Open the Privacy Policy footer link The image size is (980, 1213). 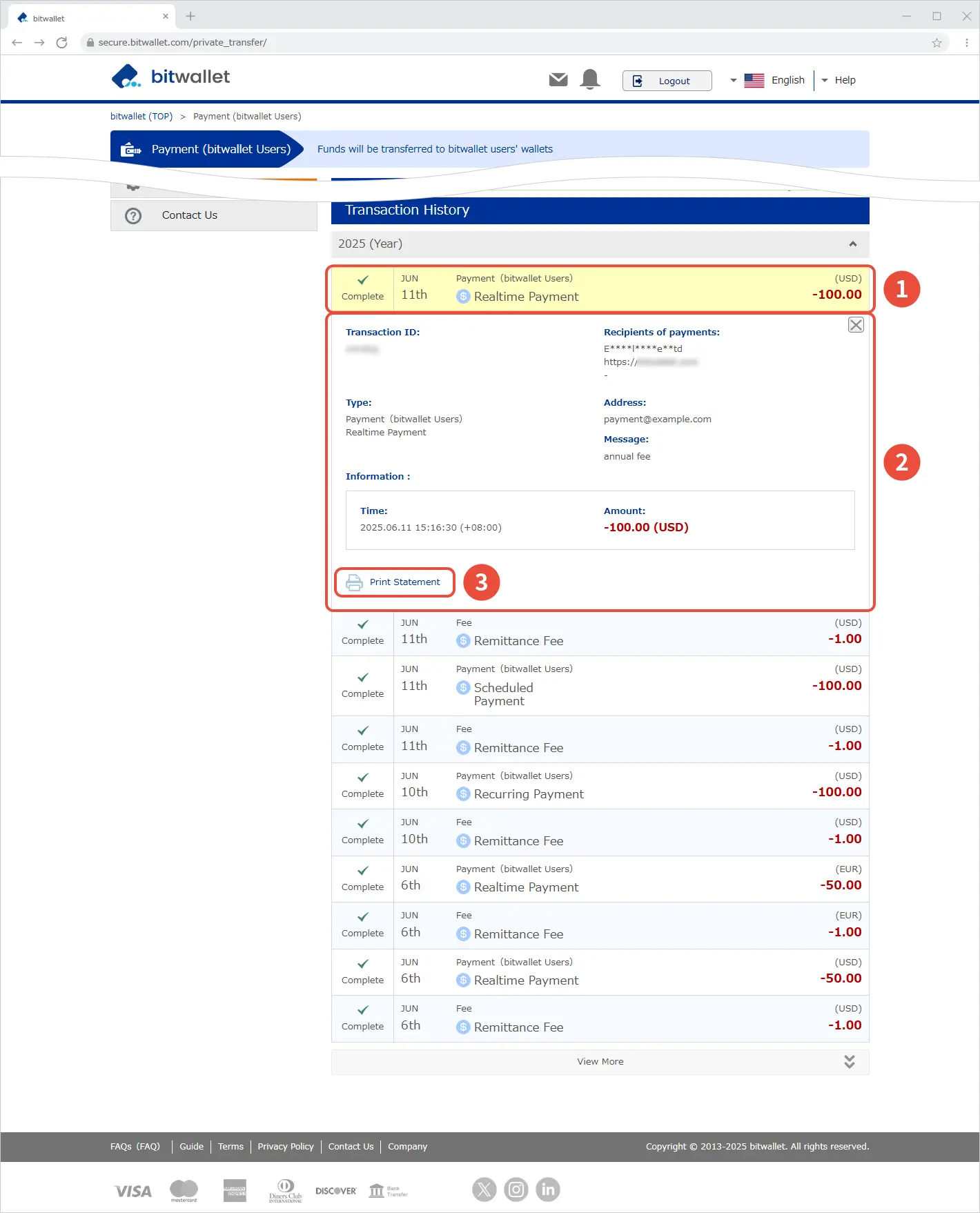tap(286, 1147)
